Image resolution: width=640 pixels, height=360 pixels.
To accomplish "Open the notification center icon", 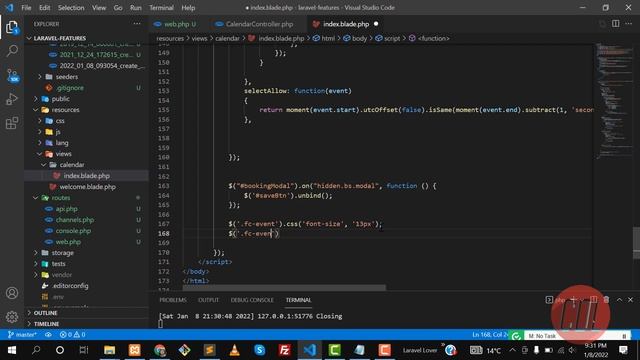I will point(623,350).
